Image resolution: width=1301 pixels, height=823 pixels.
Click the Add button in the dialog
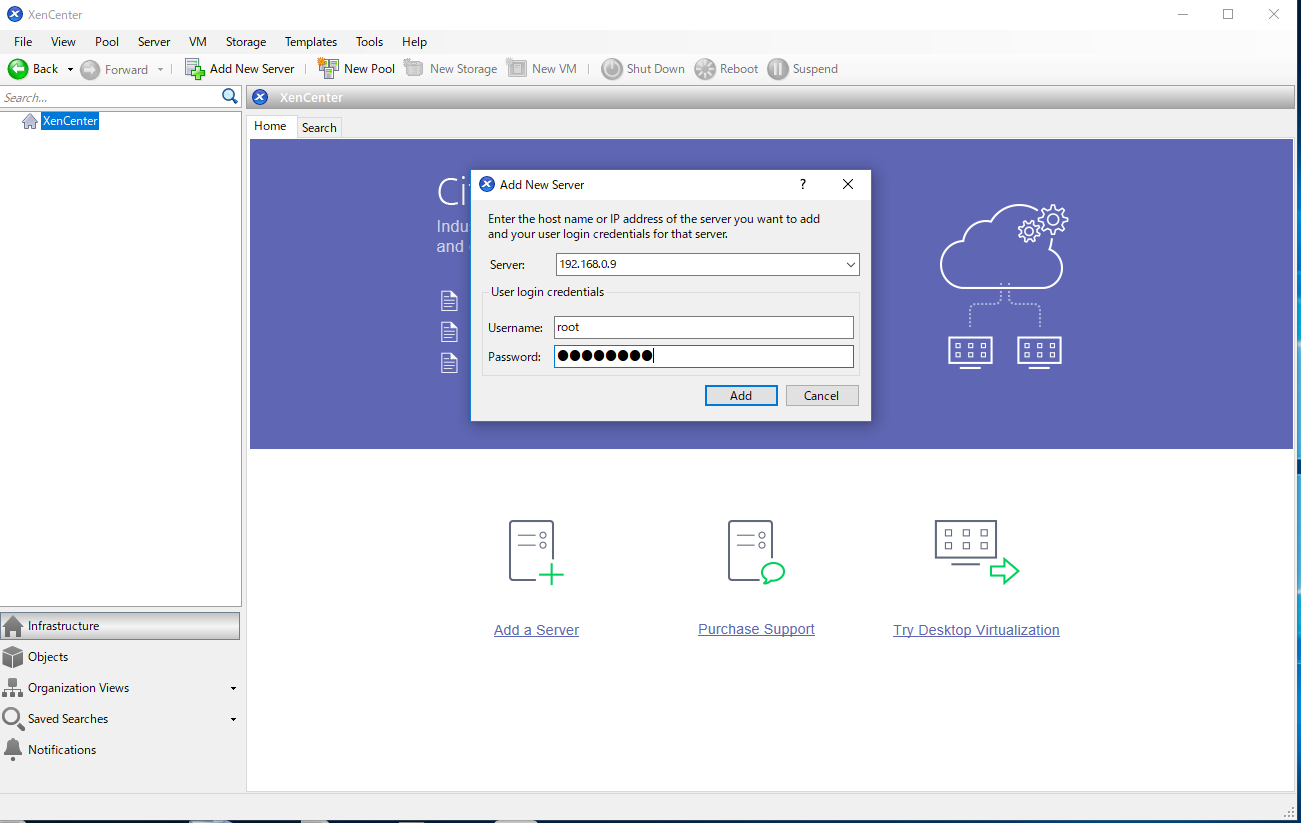tap(740, 395)
